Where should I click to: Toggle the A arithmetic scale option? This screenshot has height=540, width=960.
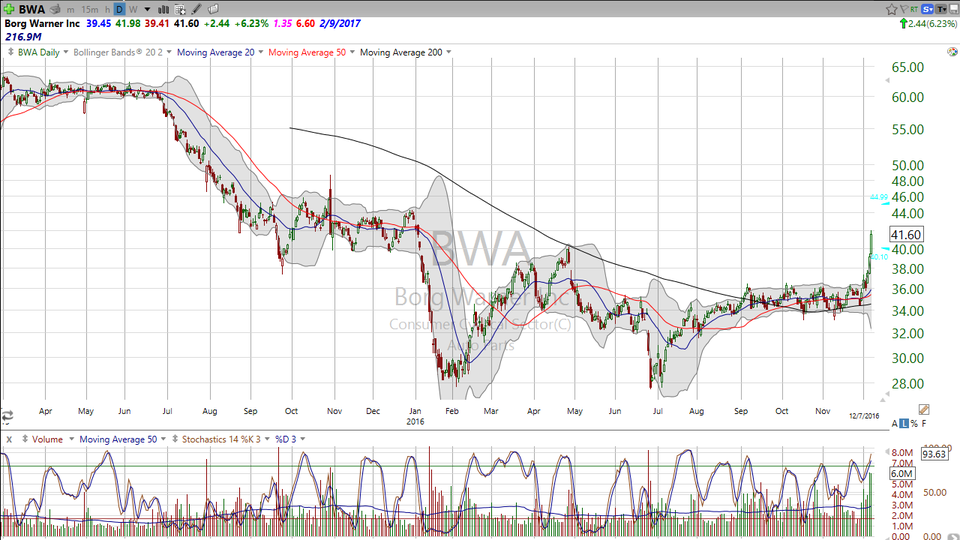(894, 424)
